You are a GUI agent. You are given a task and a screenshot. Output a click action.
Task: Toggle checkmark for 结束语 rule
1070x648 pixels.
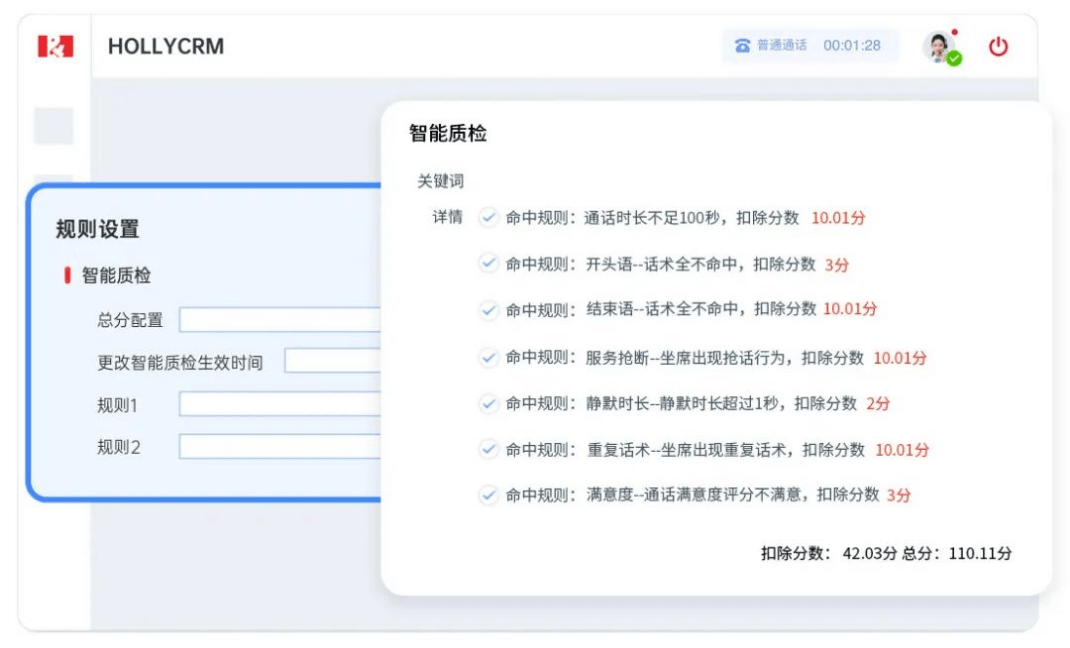pyautogui.click(x=488, y=310)
